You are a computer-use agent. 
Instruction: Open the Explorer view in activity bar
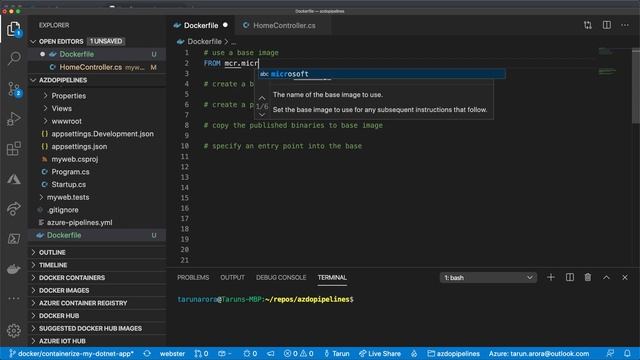[x=14, y=29]
